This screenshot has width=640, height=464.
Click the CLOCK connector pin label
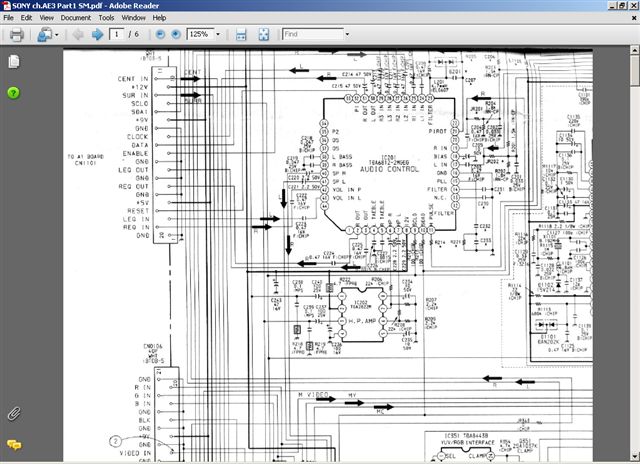138,137
